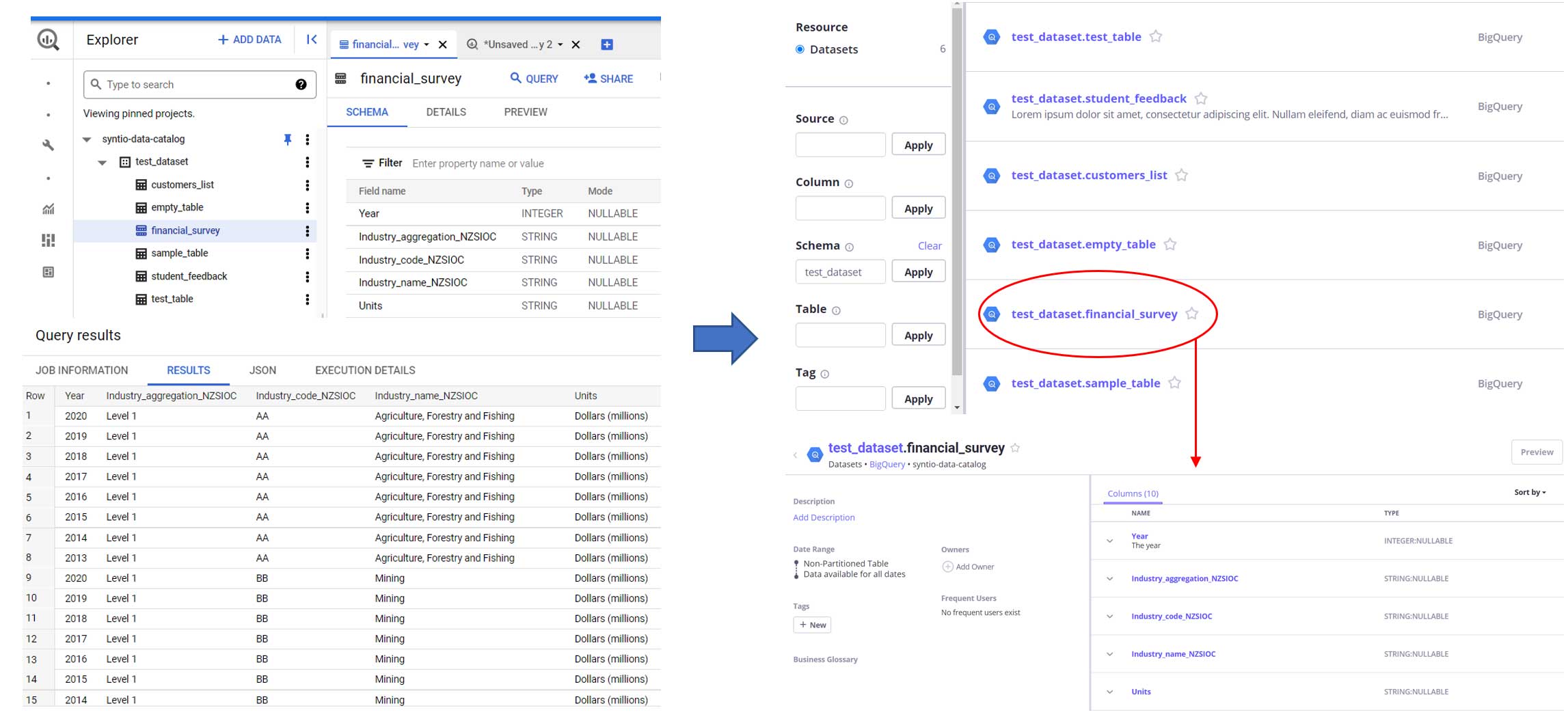The width and height of the screenshot is (1568, 719).
Task: Open the more menu for test_table
Action: tap(308, 299)
